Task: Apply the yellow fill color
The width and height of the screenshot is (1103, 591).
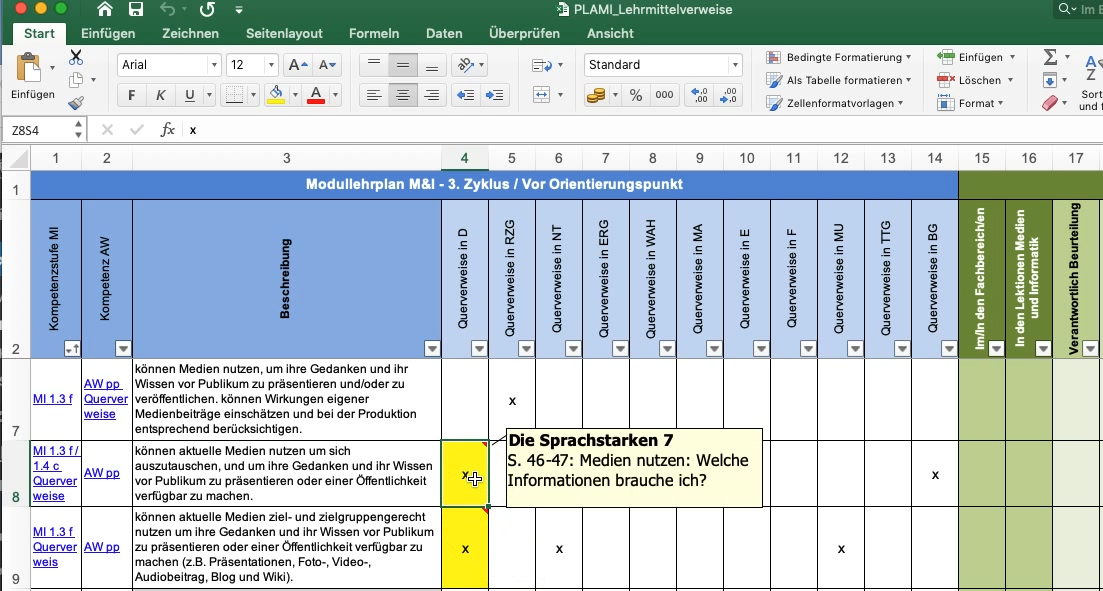Action: (x=276, y=95)
